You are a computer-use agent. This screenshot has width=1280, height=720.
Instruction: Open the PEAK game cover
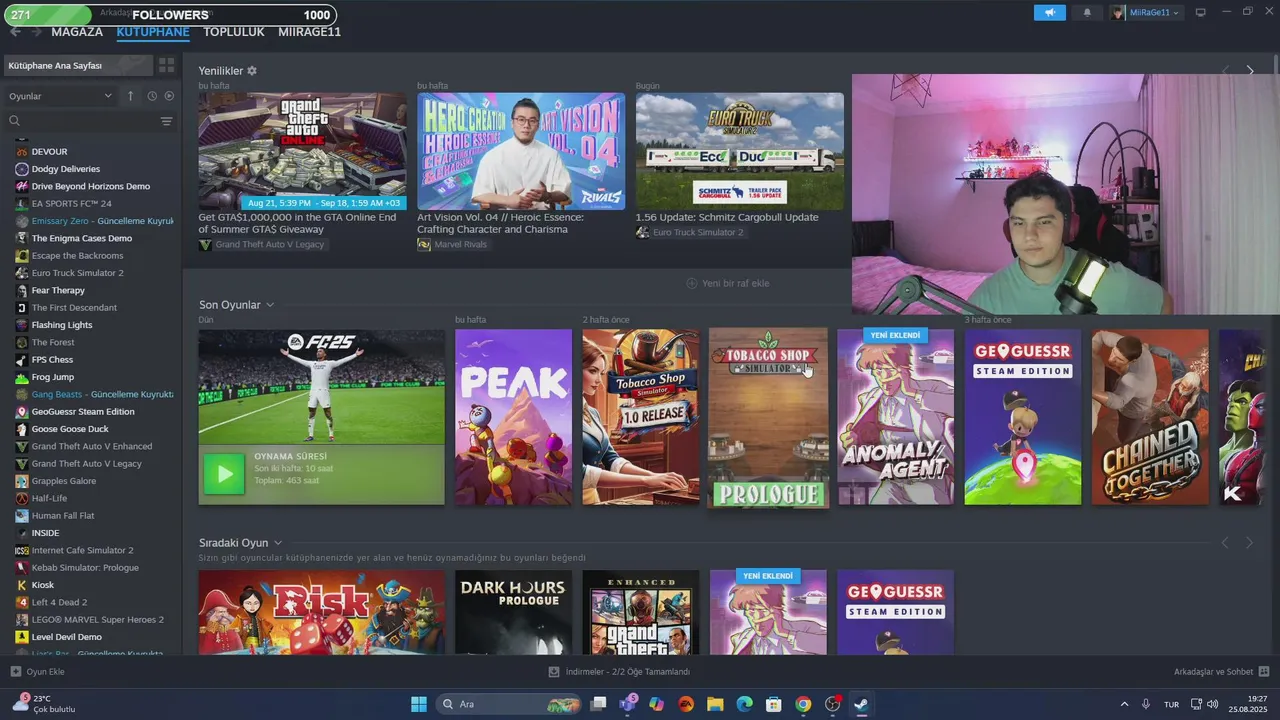pyautogui.click(x=514, y=417)
